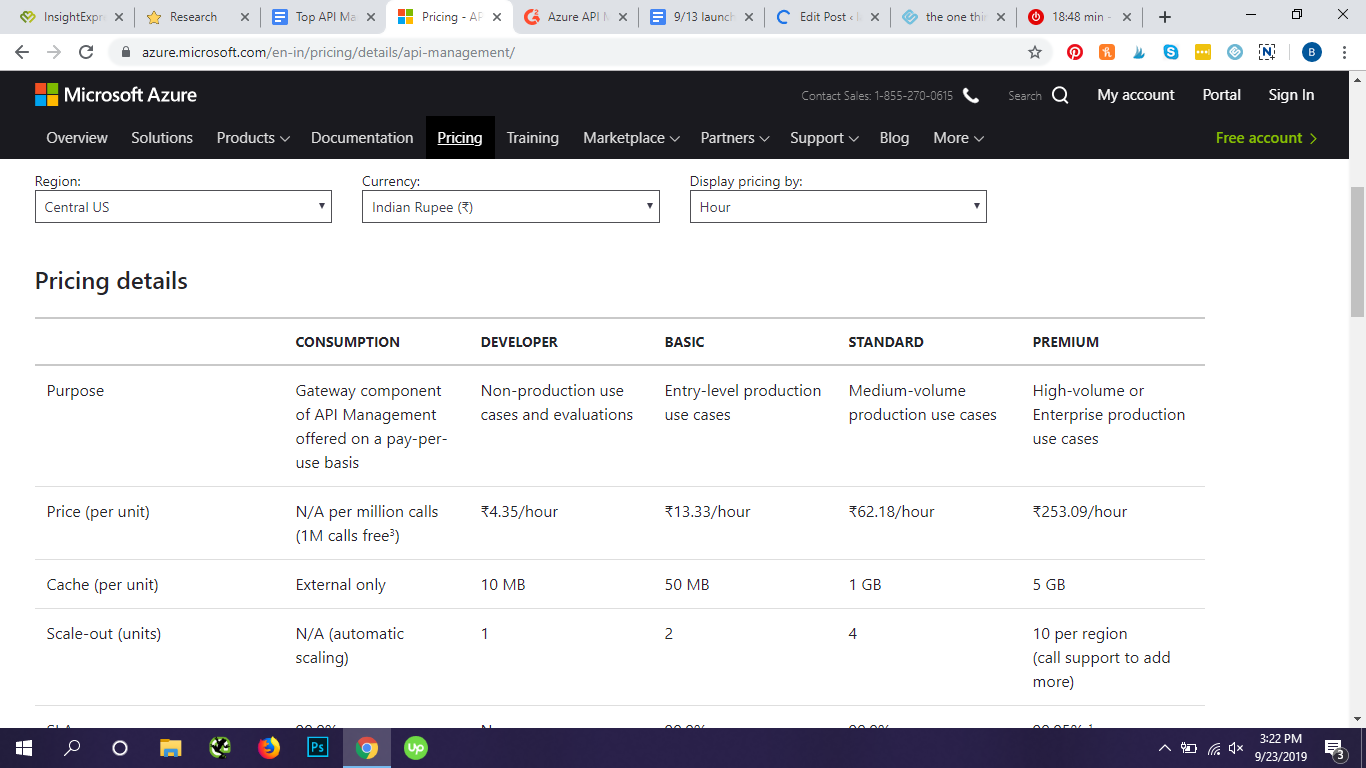Image resolution: width=1366 pixels, height=768 pixels.
Task: Open Photoshop from the taskbar
Action: pos(318,747)
